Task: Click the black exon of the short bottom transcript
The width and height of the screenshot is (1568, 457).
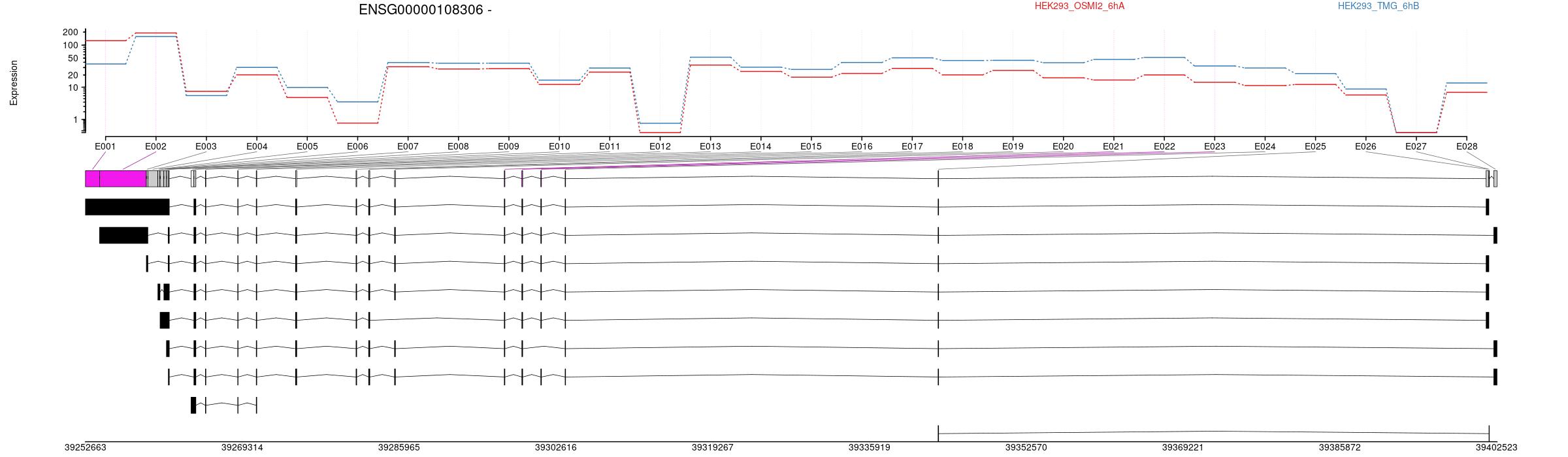Action: [x=193, y=405]
